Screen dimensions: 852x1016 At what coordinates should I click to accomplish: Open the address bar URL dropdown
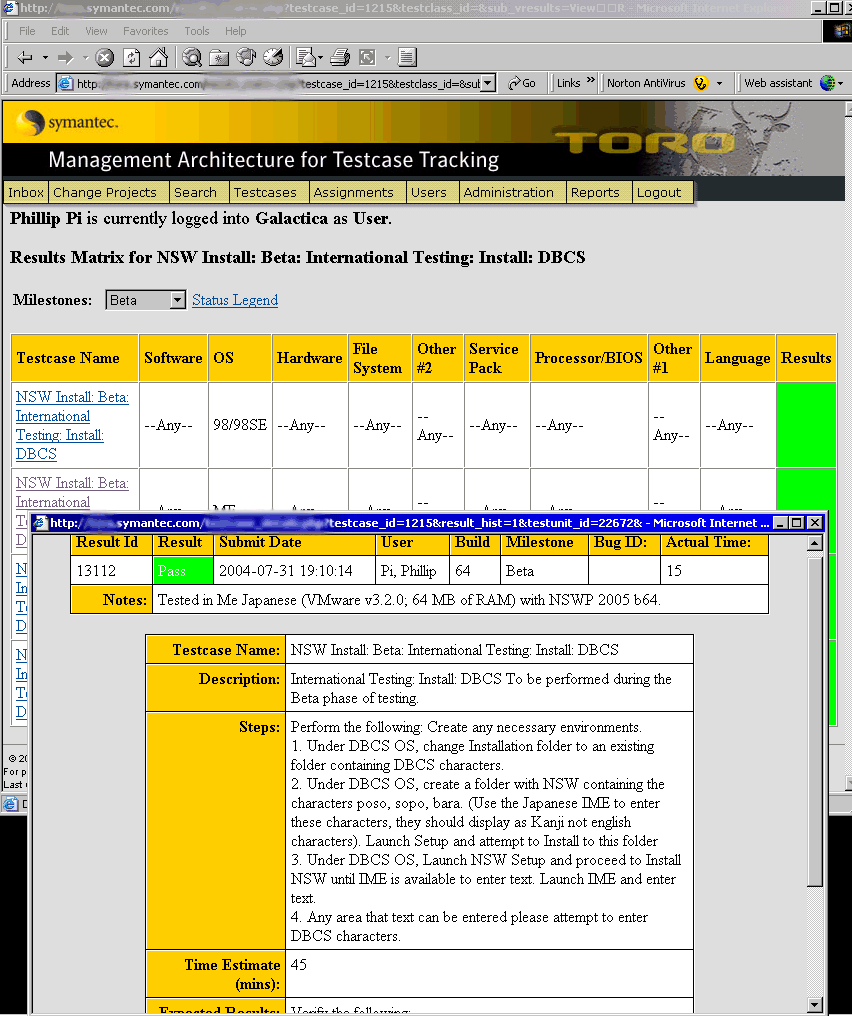pyautogui.click(x=488, y=84)
